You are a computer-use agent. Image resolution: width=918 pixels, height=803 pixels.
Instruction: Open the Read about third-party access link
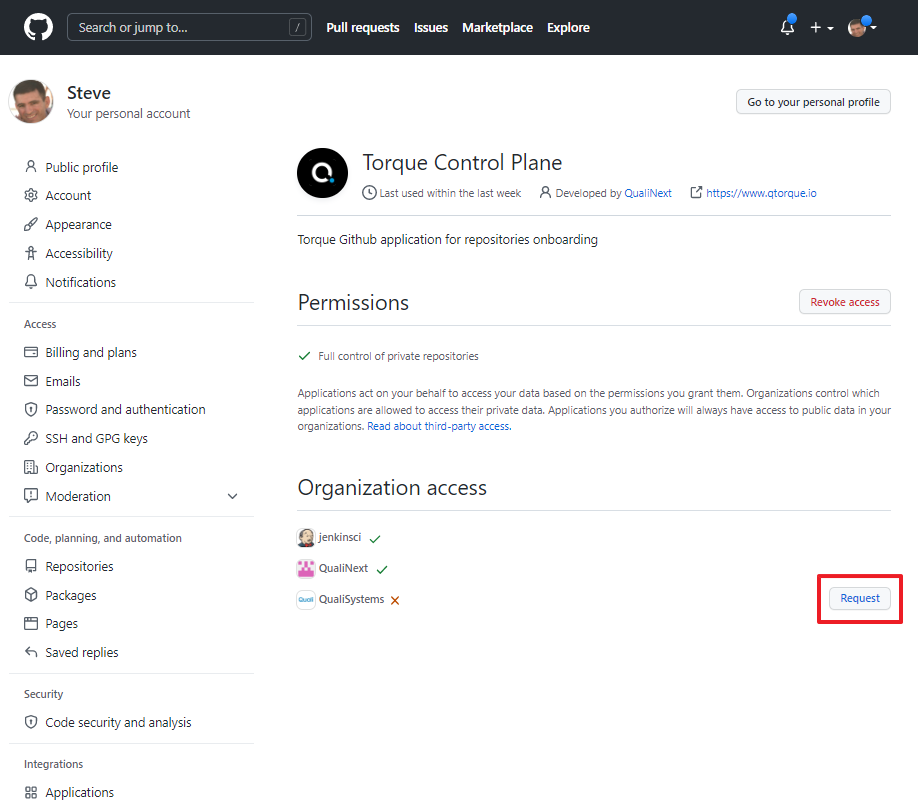click(x=438, y=426)
